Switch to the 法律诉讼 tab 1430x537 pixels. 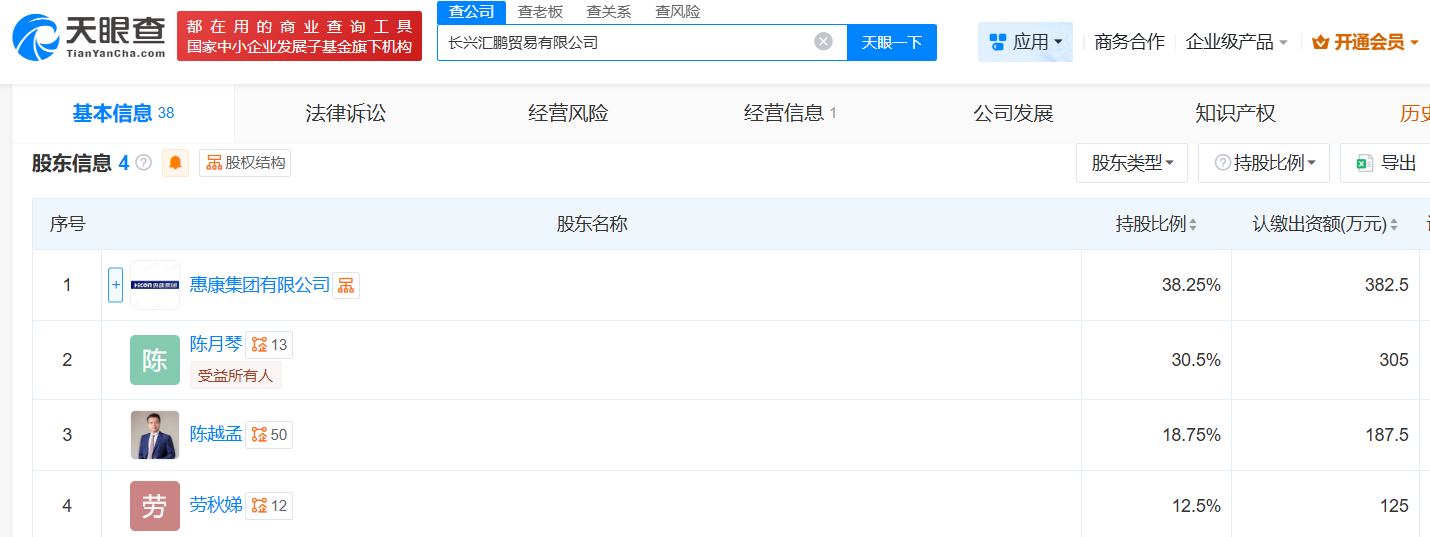tap(345, 113)
